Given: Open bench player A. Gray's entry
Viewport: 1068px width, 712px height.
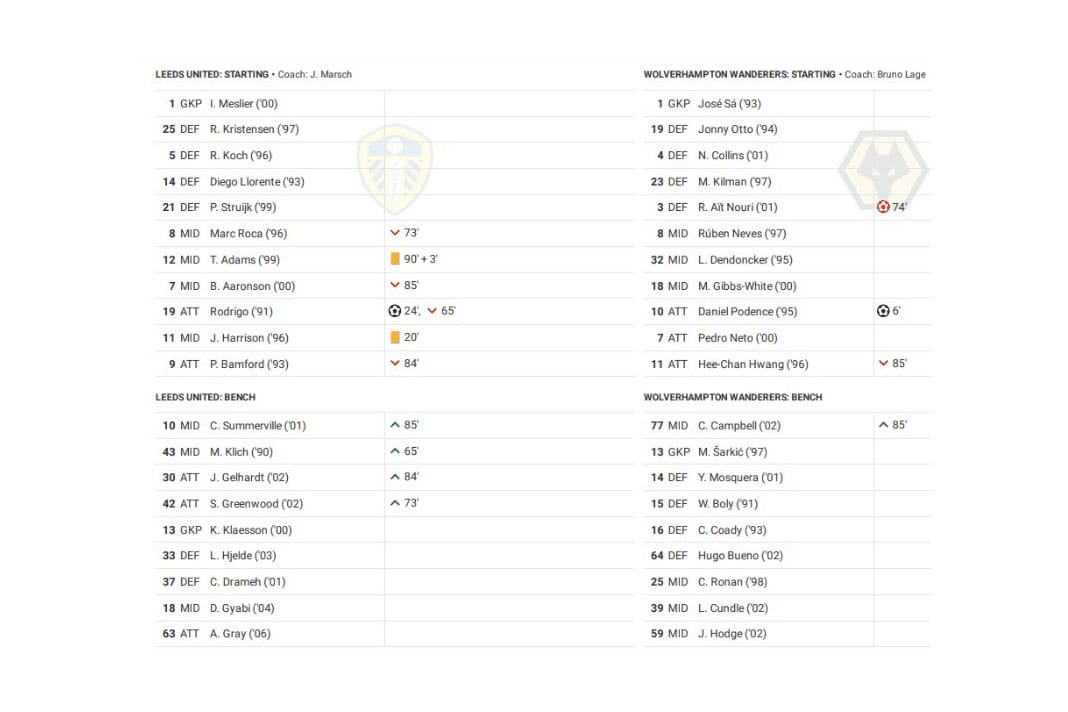Looking at the screenshot, I should point(240,633).
